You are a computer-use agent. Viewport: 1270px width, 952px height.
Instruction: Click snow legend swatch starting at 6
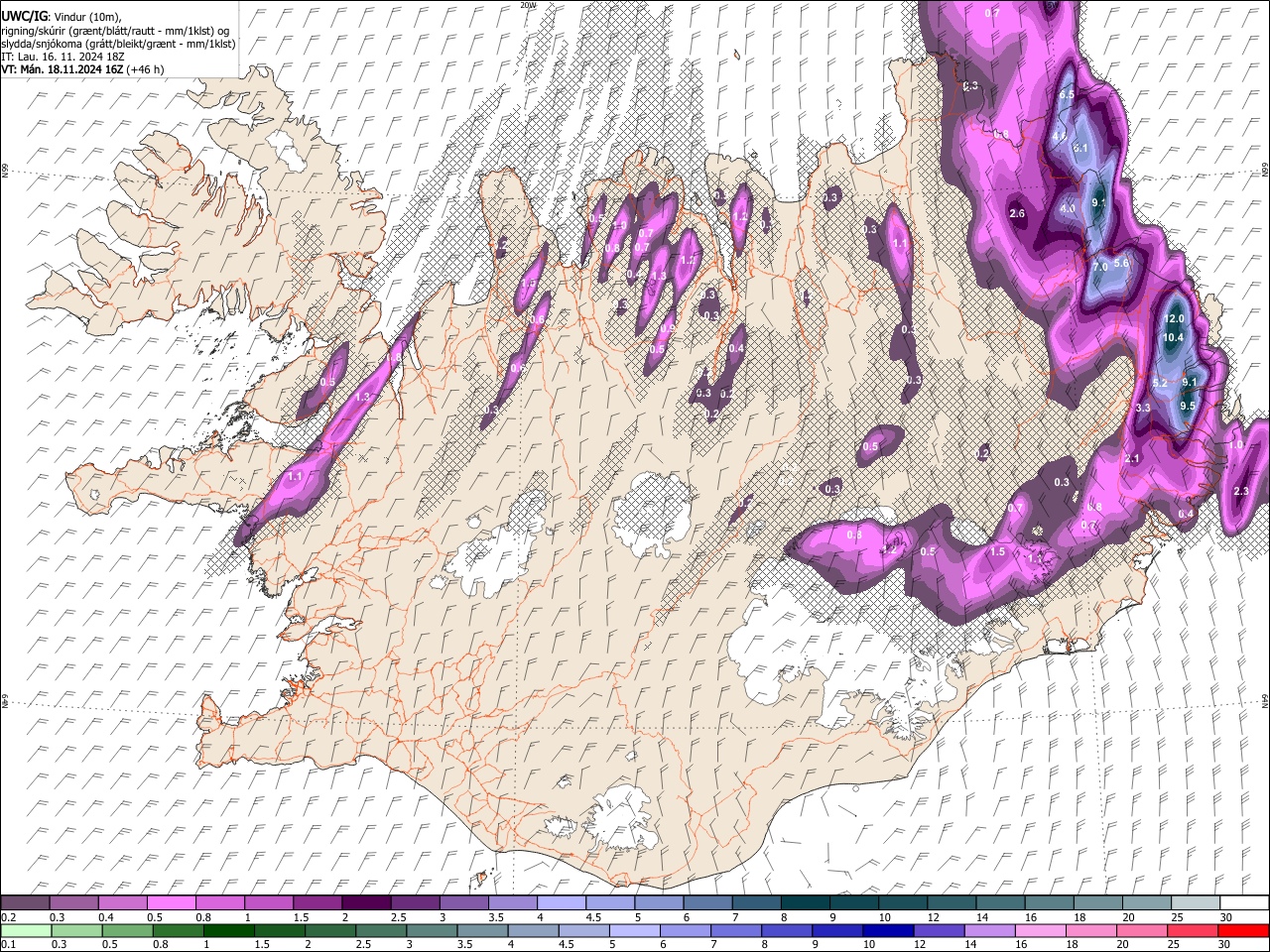[x=706, y=902]
